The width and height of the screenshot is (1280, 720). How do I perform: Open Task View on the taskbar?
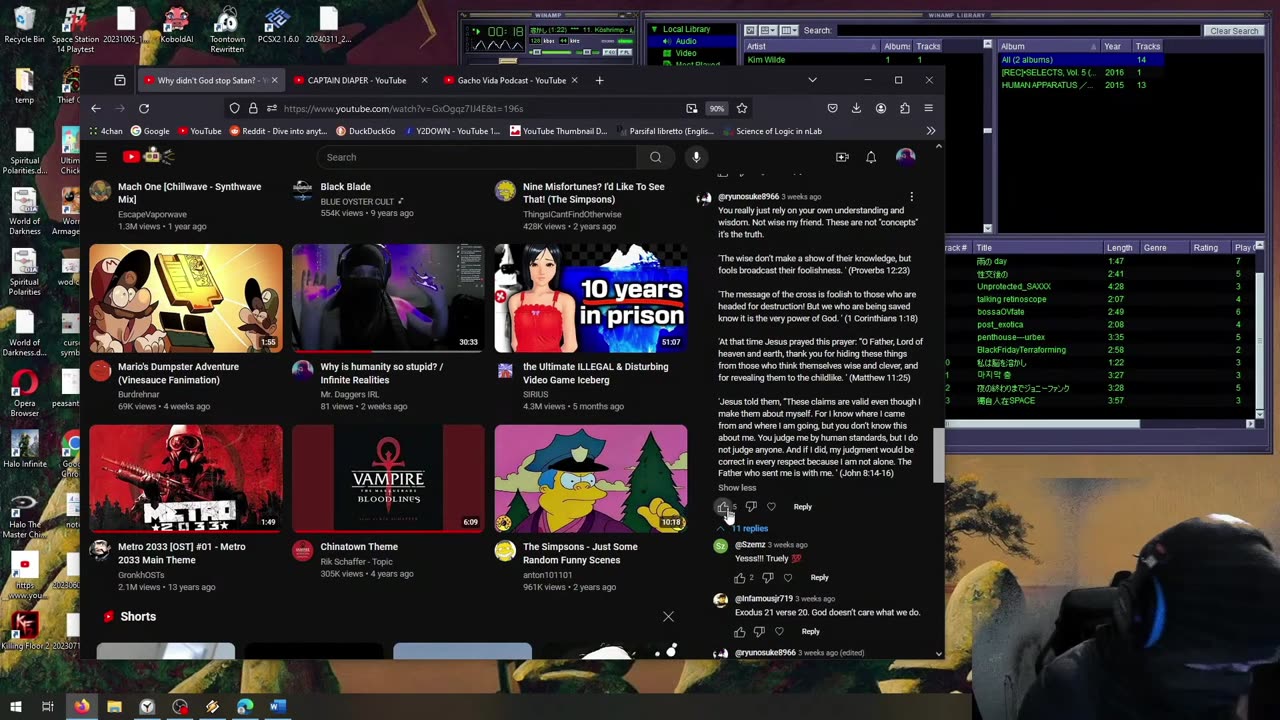click(47, 707)
